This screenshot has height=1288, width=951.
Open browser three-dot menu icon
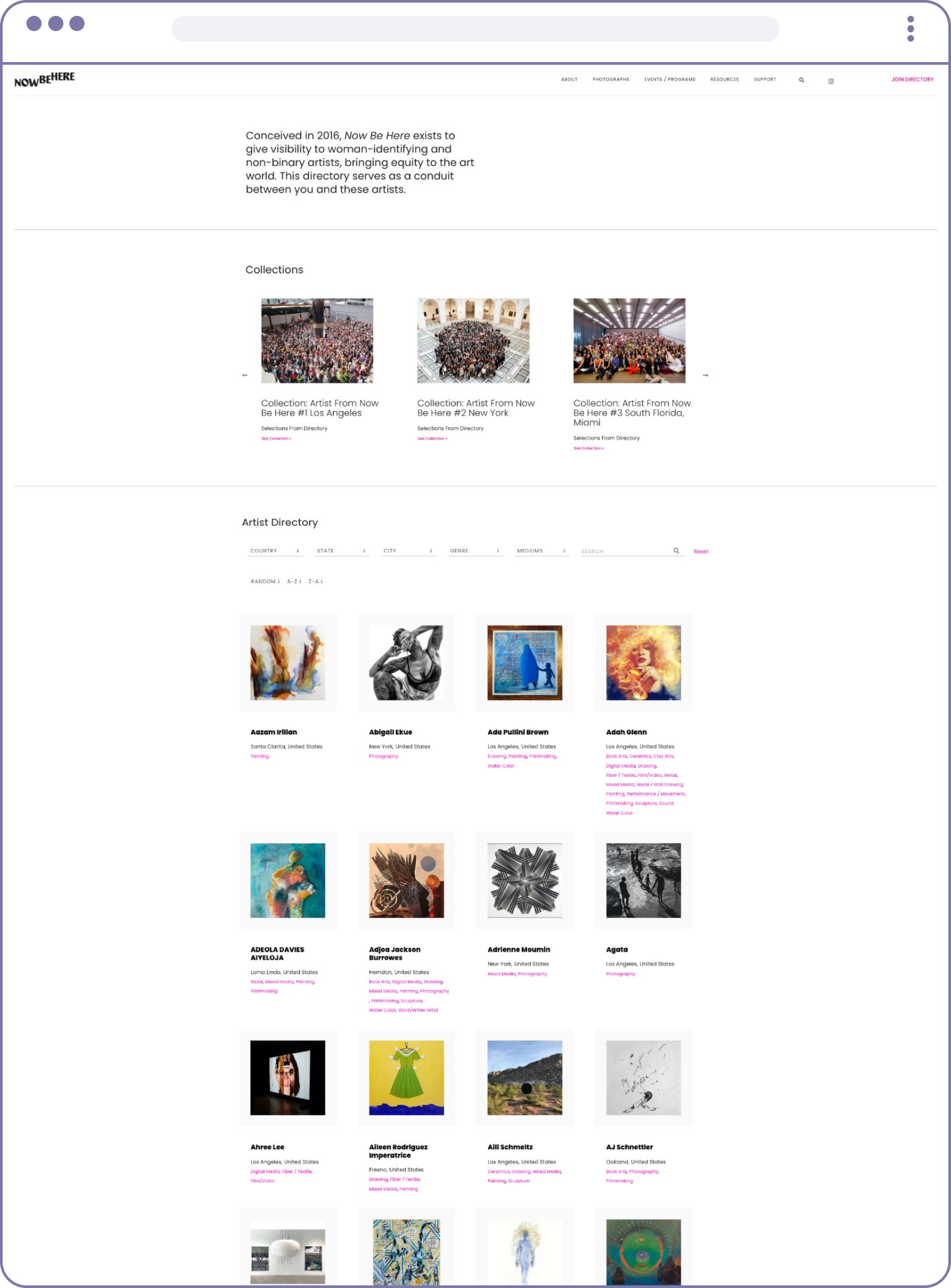pos(911,28)
